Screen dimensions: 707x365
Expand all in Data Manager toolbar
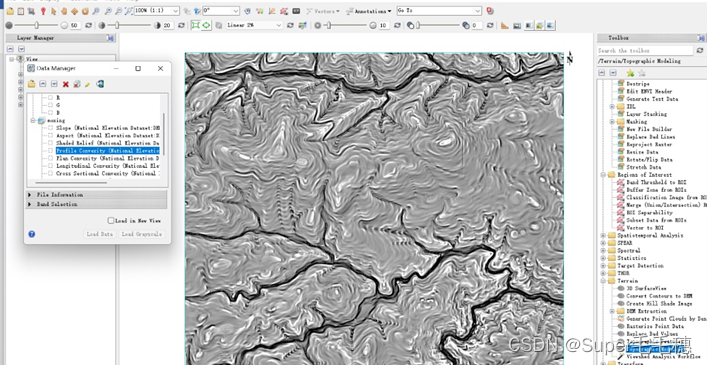[x=54, y=84]
